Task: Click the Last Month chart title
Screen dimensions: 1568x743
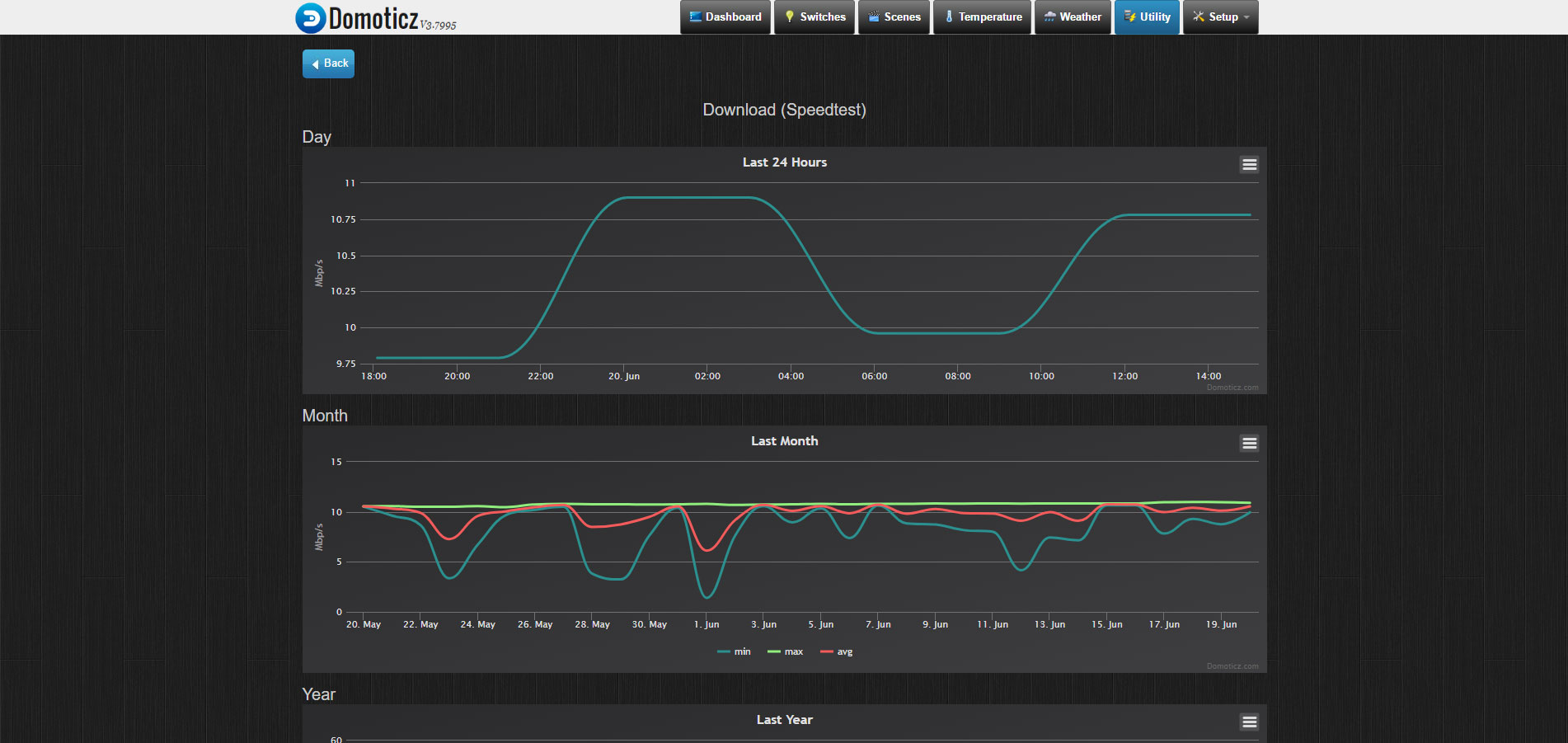Action: pos(785,441)
